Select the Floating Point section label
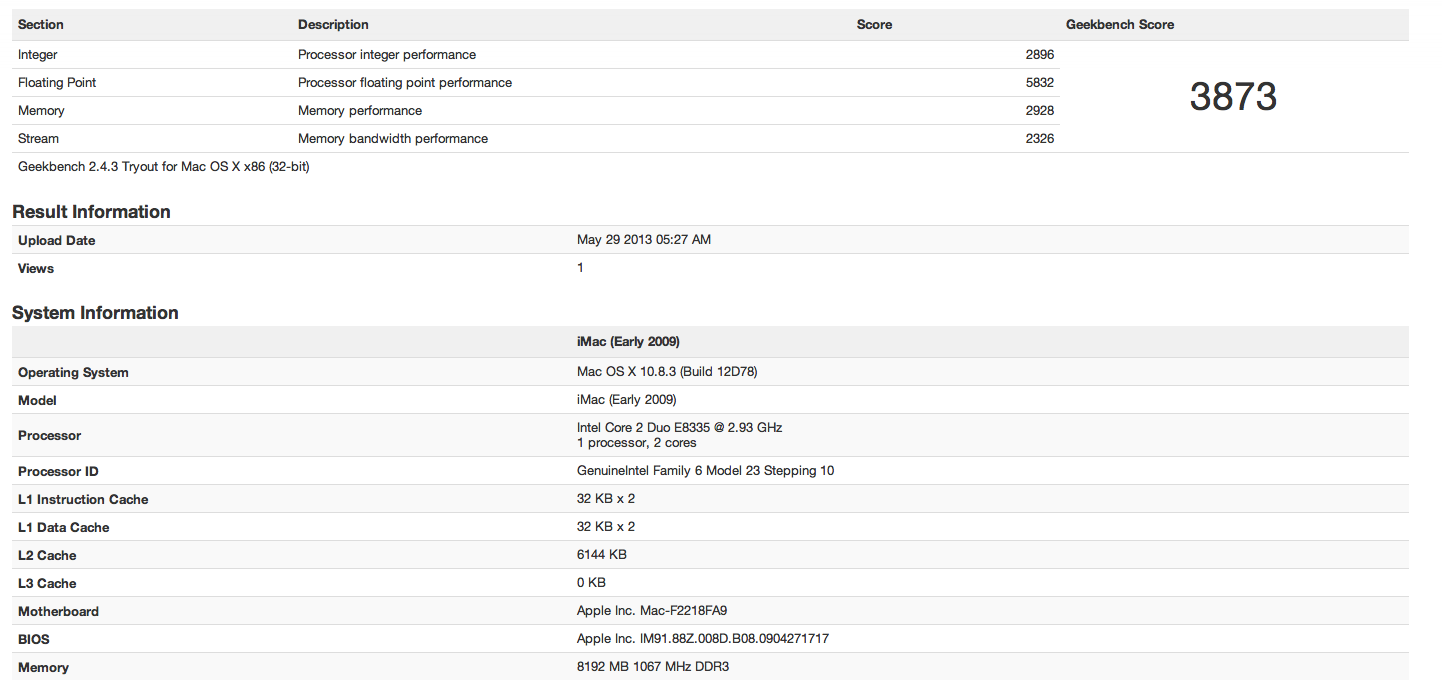The height and width of the screenshot is (686, 1442). click(57, 83)
